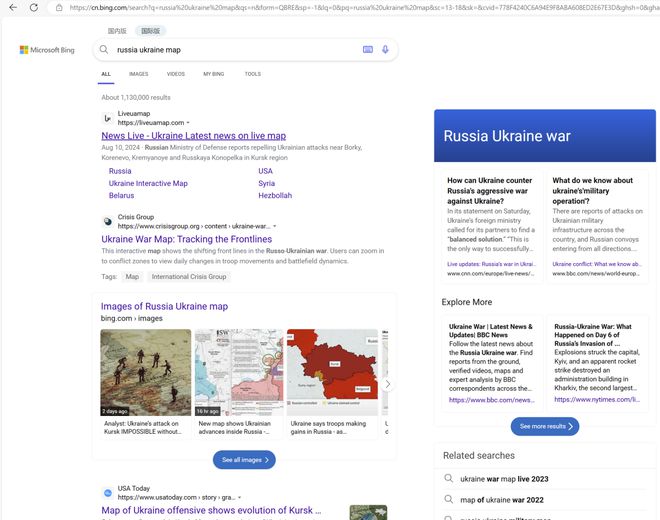Open the USA sitelink
This screenshot has height=520, width=660.
click(x=265, y=171)
